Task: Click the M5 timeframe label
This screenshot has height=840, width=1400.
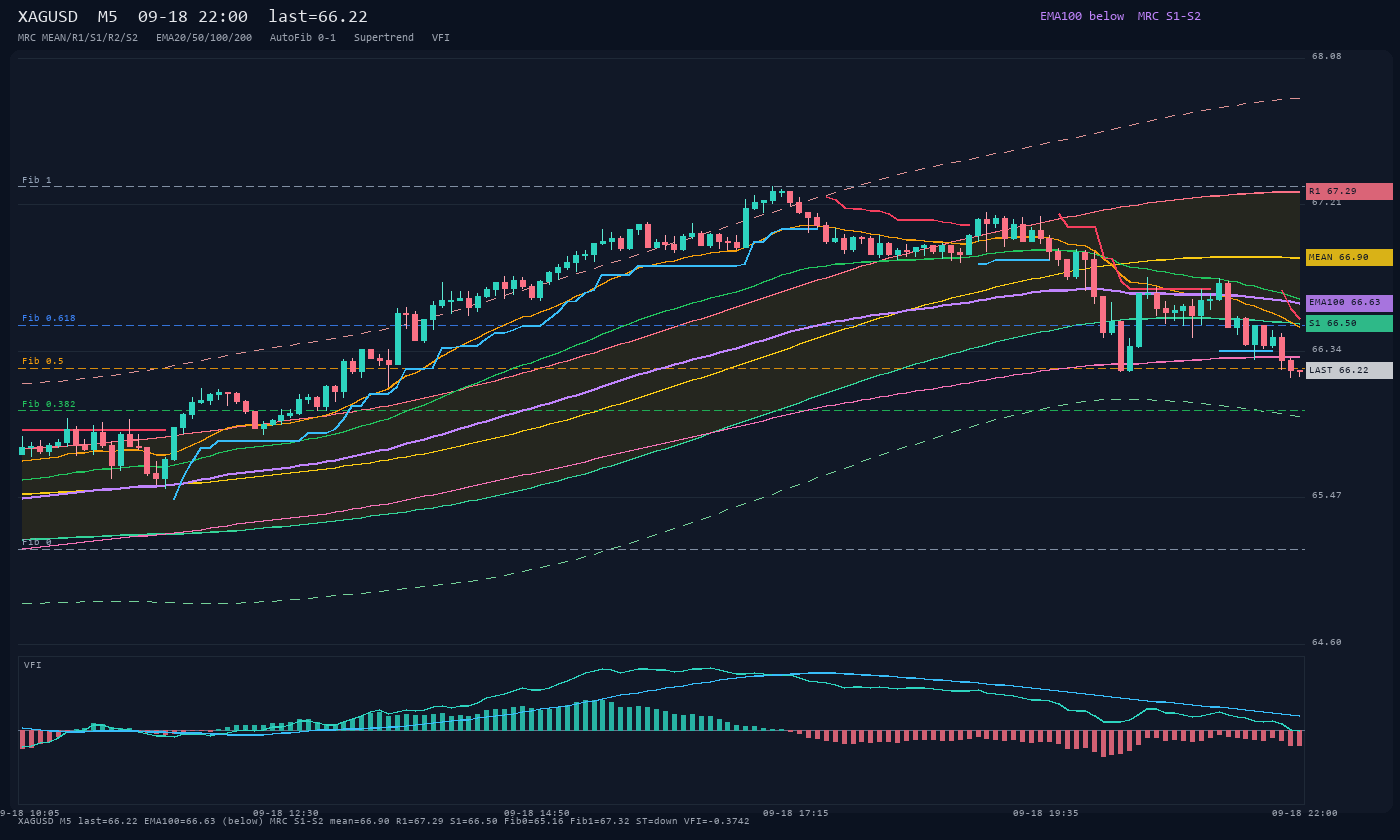Action: click(108, 17)
